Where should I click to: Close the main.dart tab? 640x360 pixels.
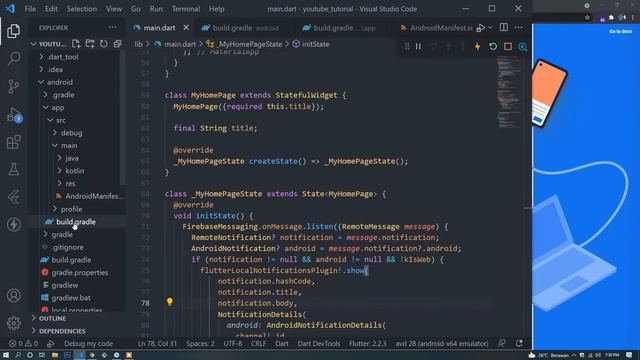point(186,27)
